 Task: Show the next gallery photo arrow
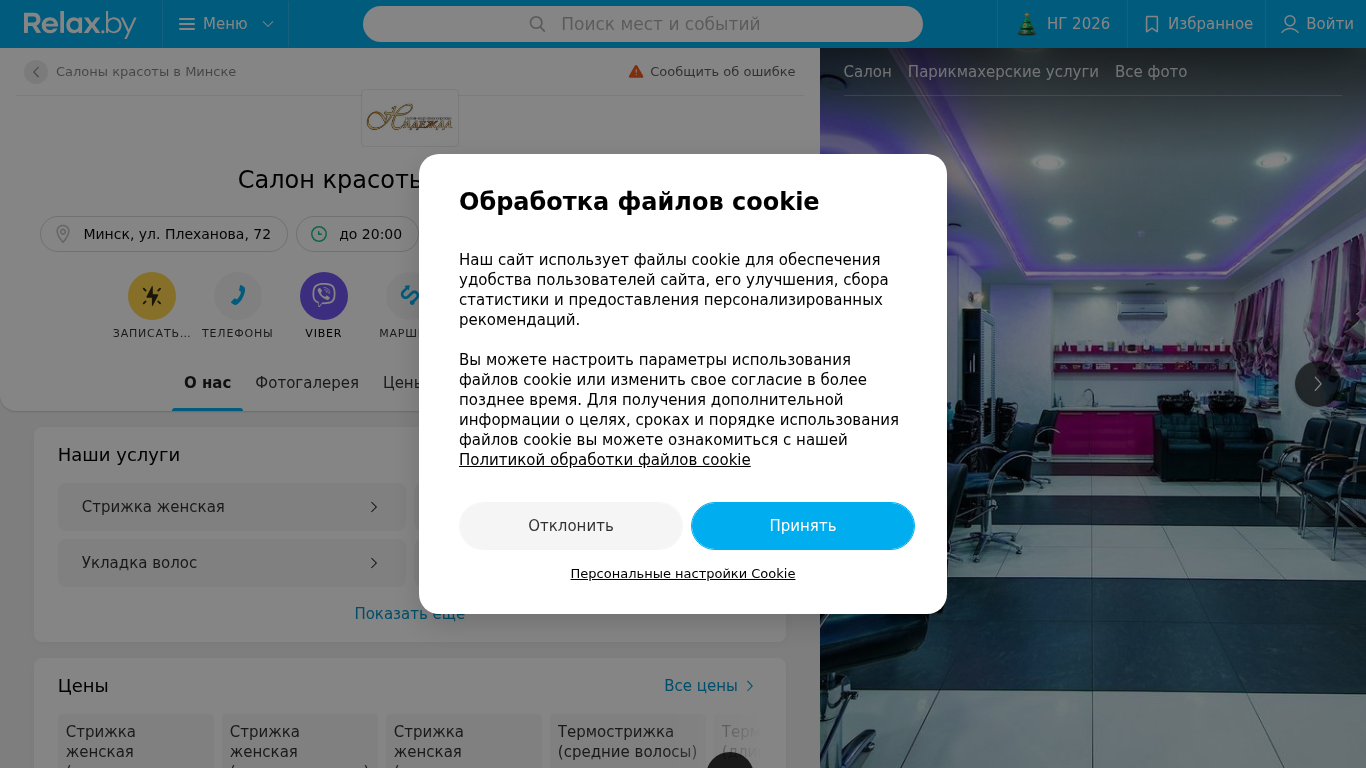point(1317,384)
